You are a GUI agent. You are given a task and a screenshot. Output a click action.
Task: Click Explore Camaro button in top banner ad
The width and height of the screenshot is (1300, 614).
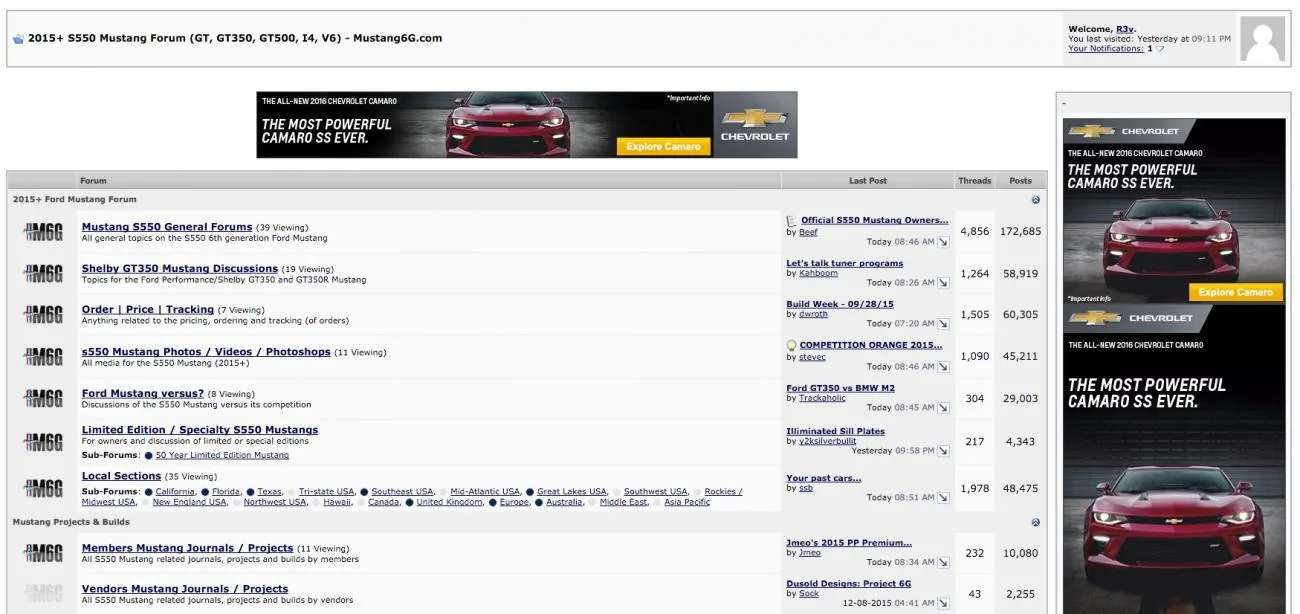coord(664,146)
